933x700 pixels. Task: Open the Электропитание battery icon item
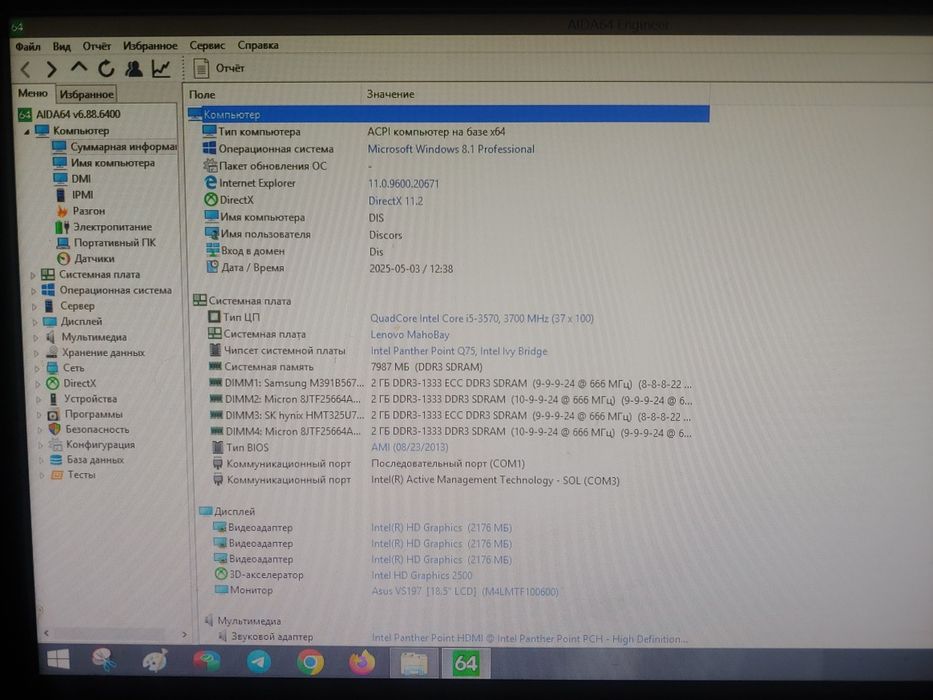pyautogui.click(x=62, y=227)
